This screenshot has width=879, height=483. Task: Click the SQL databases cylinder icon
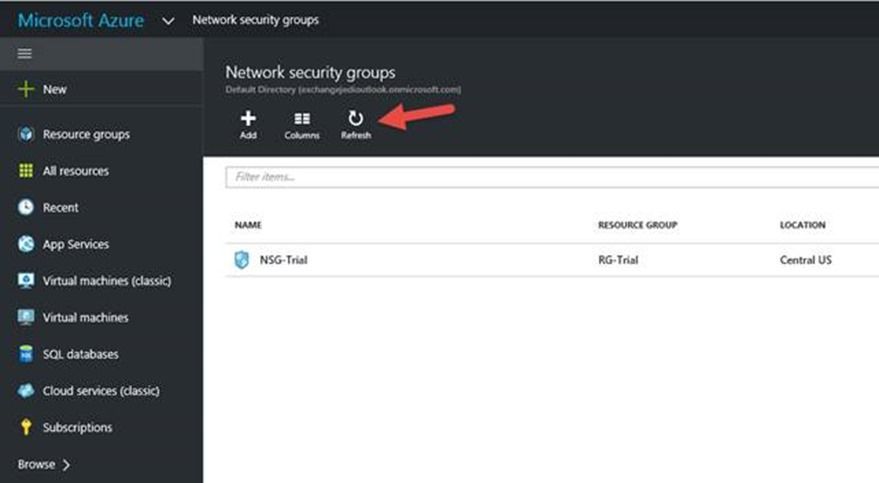coord(25,354)
